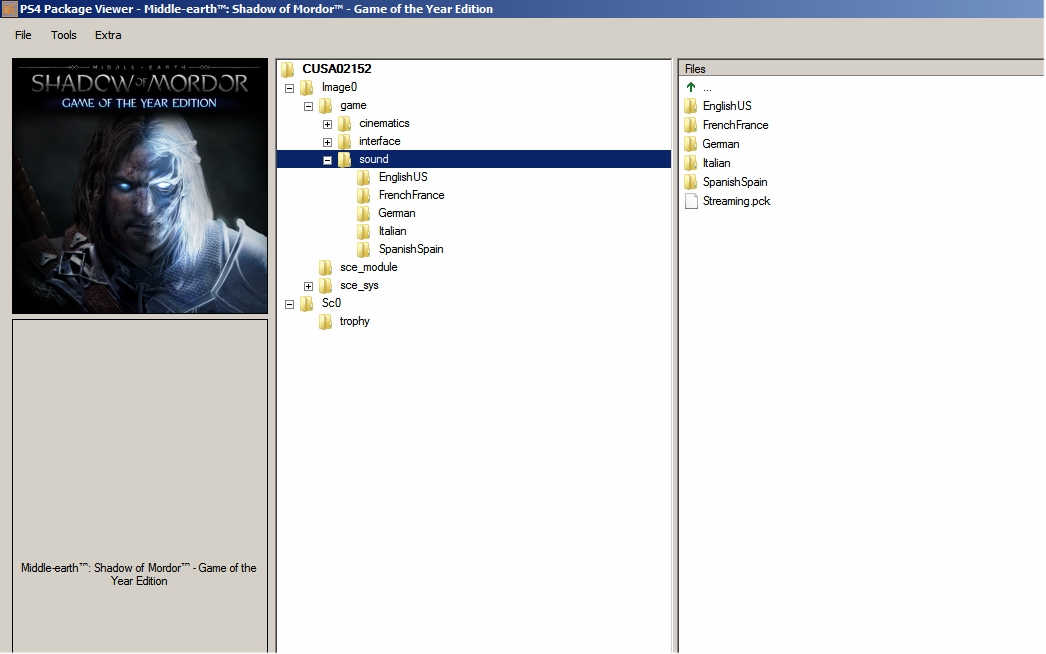Click the EnglishUS folder icon in tree
Image resolution: width=1046 pixels, height=654 pixels.
pos(364,178)
